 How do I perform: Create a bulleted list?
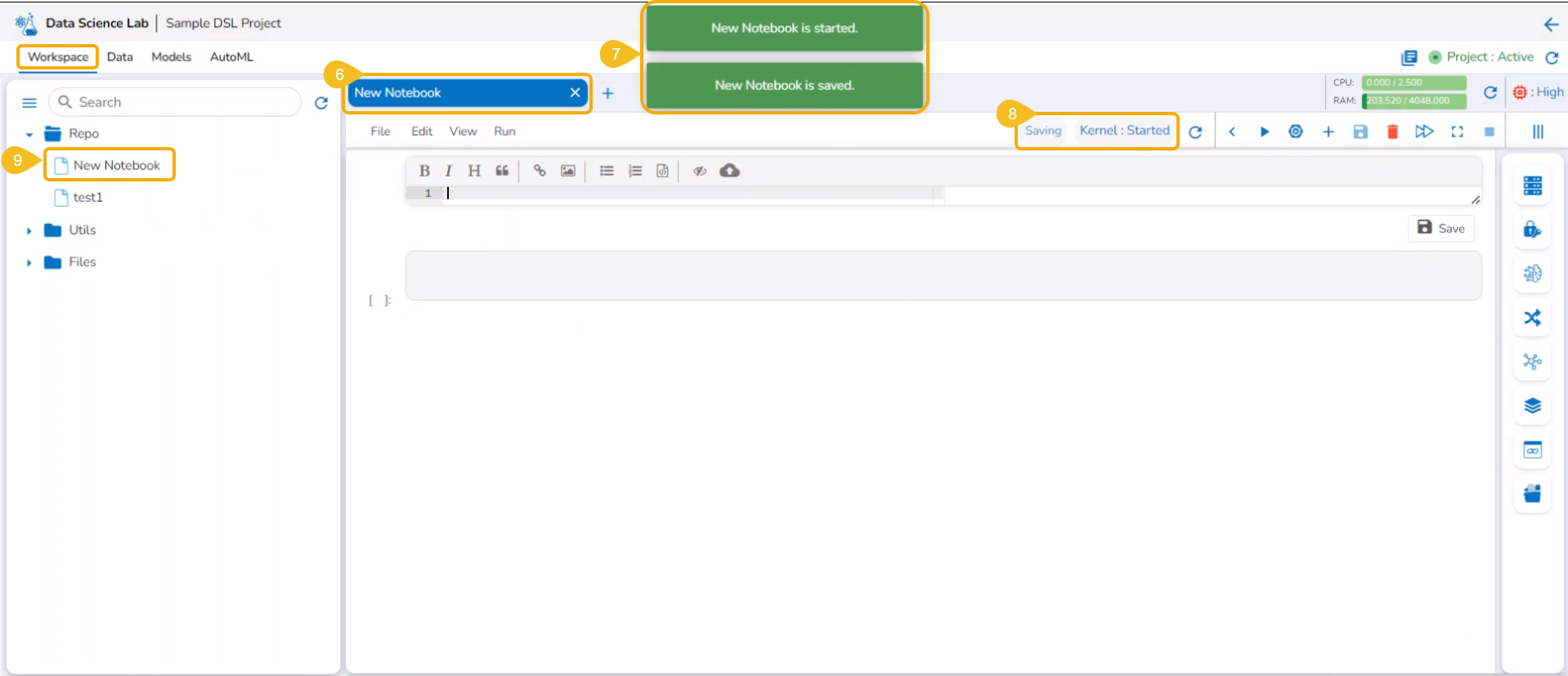[607, 171]
